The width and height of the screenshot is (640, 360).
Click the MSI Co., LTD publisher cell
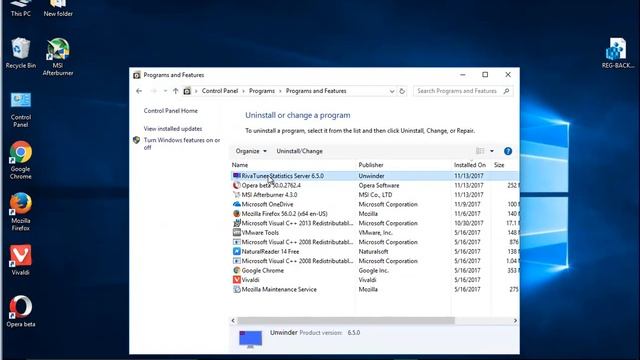pos(375,195)
